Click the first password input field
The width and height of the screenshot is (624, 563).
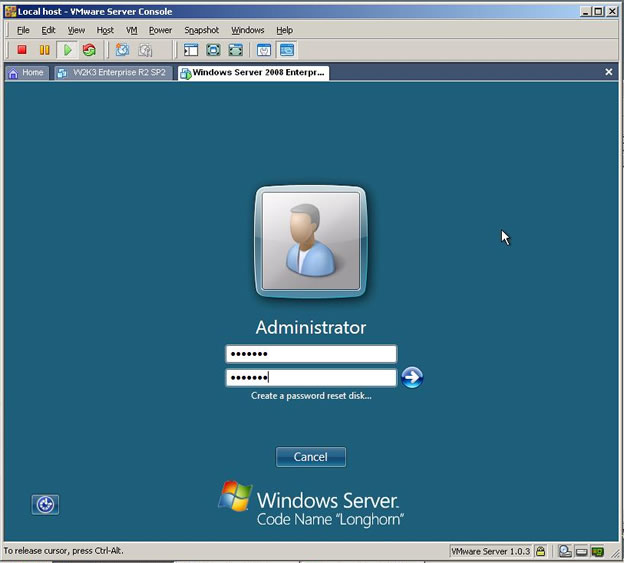311,354
